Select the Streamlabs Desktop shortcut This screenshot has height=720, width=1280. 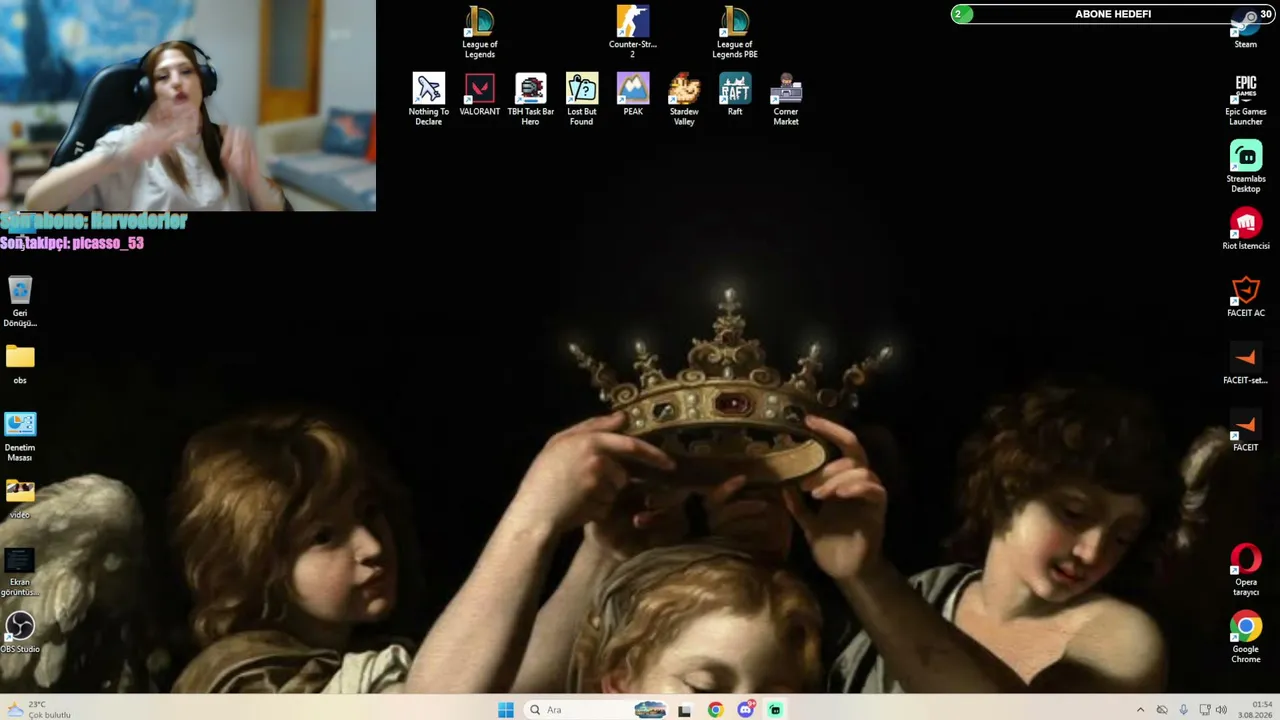coord(1246,166)
